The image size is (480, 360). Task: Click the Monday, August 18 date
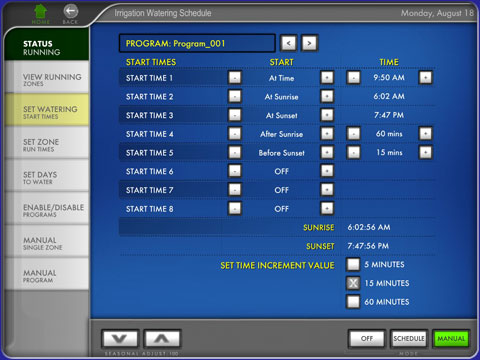pyautogui.click(x=437, y=13)
